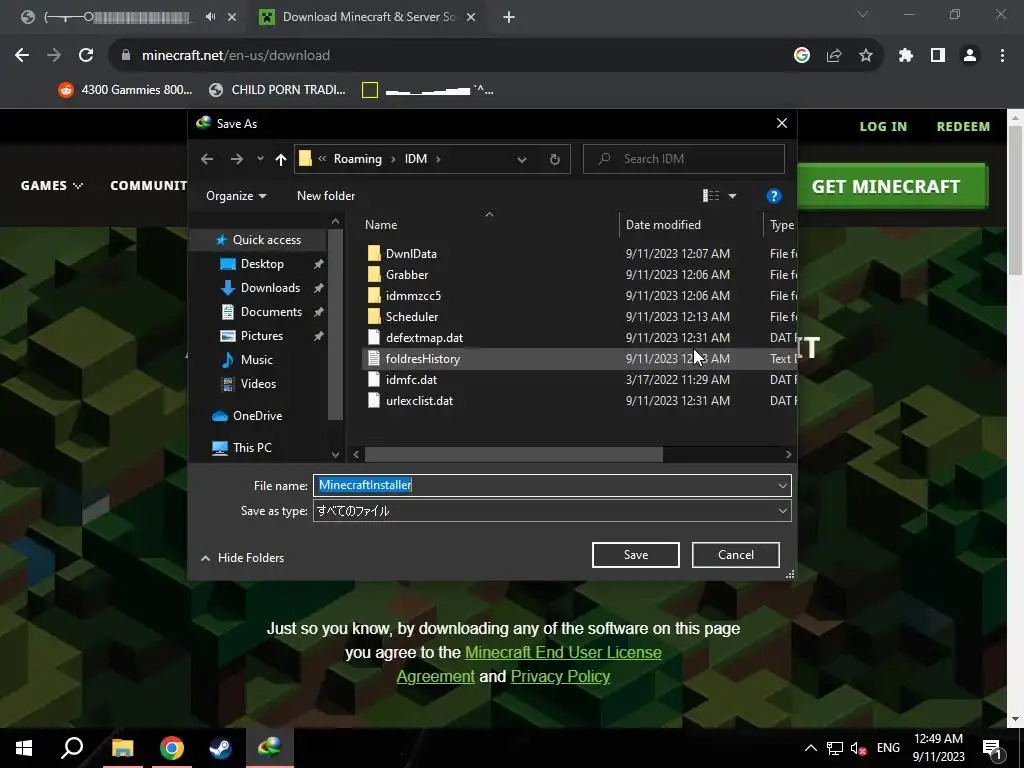This screenshot has height=768, width=1024.
Task: Sort files by Date modified column
Action: 663,225
